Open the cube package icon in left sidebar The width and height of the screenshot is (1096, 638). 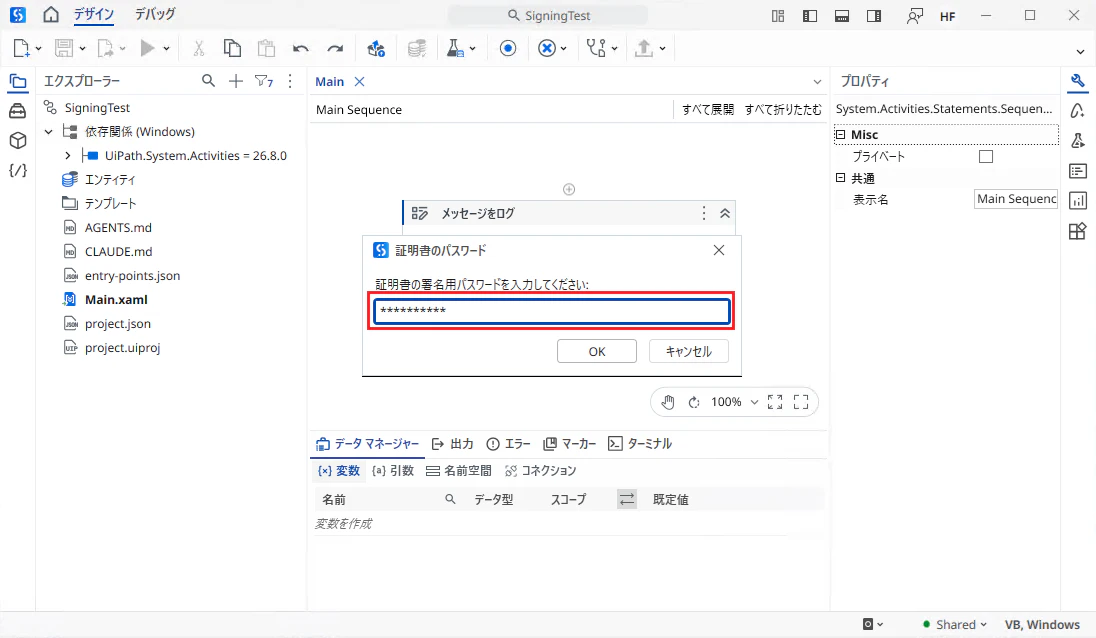pyautogui.click(x=18, y=140)
